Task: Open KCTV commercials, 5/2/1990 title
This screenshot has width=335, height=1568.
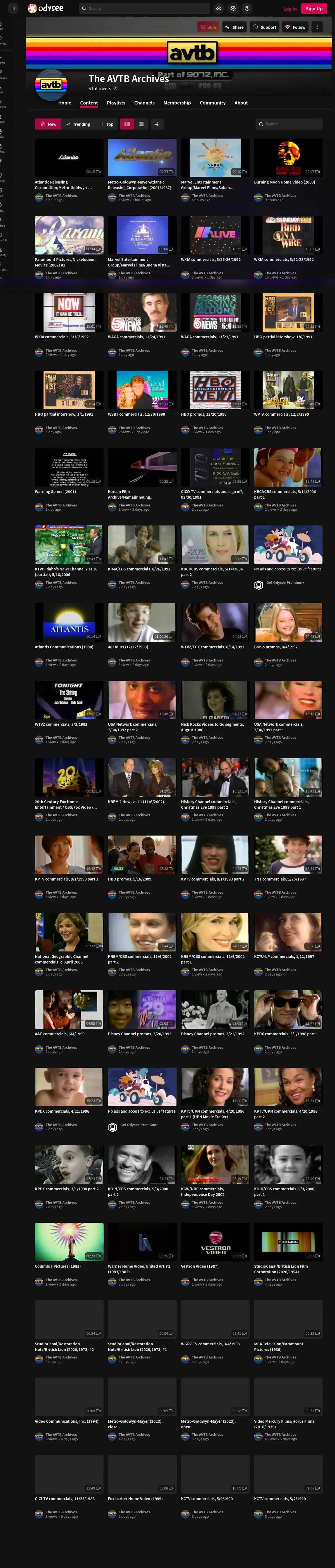Action: tap(280, 1499)
